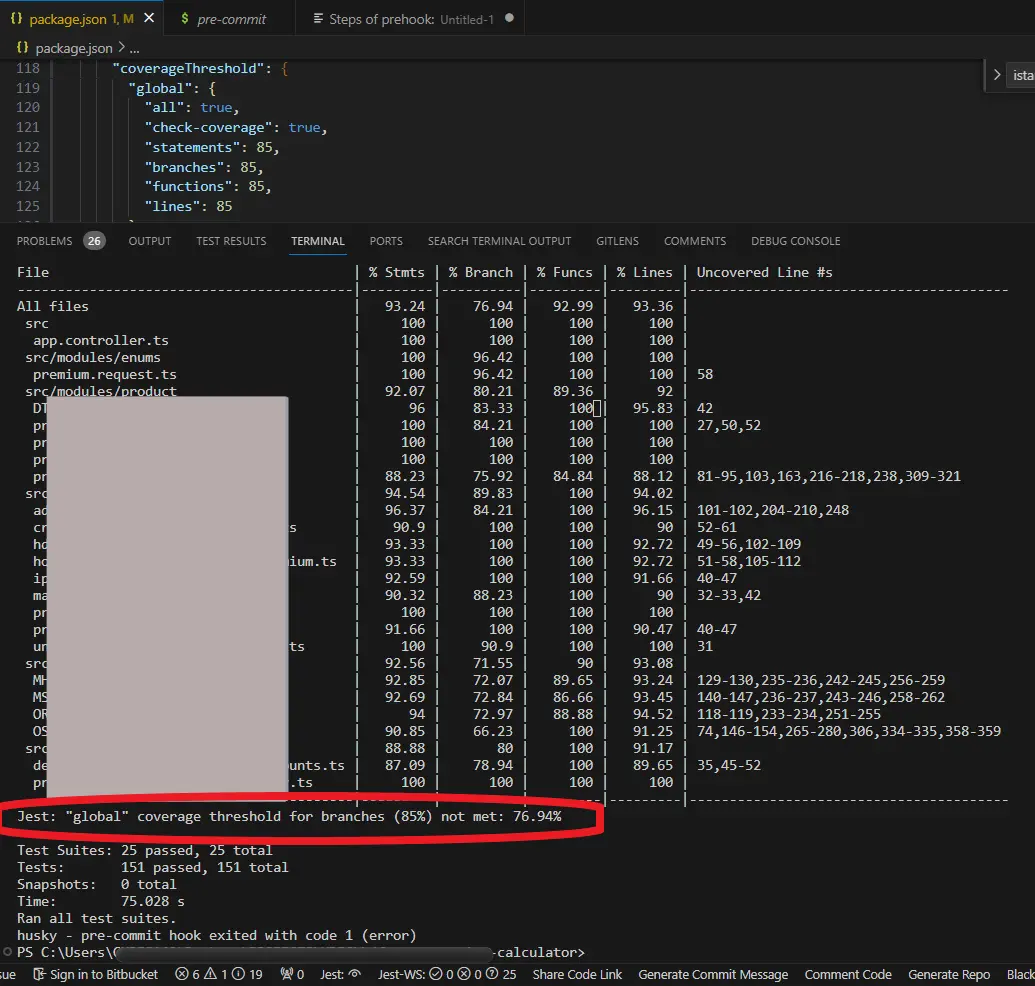Click the text-file icon on Steps of prehook tab
The width and height of the screenshot is (1035, 986).
pos(317,18)
